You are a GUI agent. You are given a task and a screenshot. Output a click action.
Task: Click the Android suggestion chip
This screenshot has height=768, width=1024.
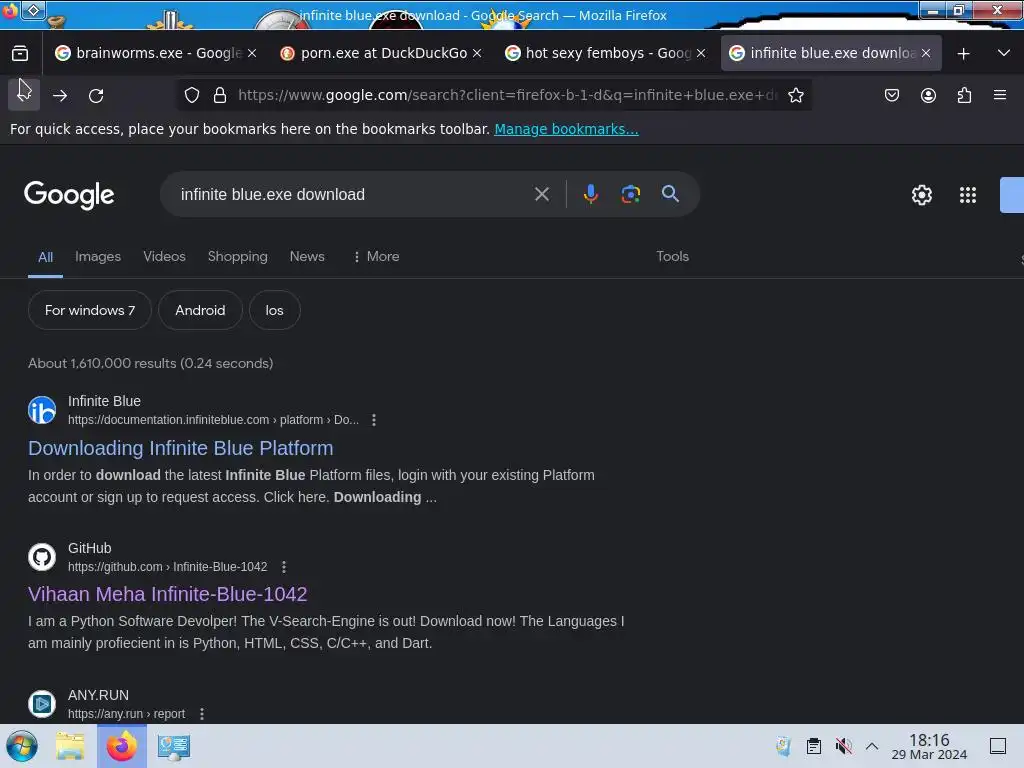tap(200, 310)
